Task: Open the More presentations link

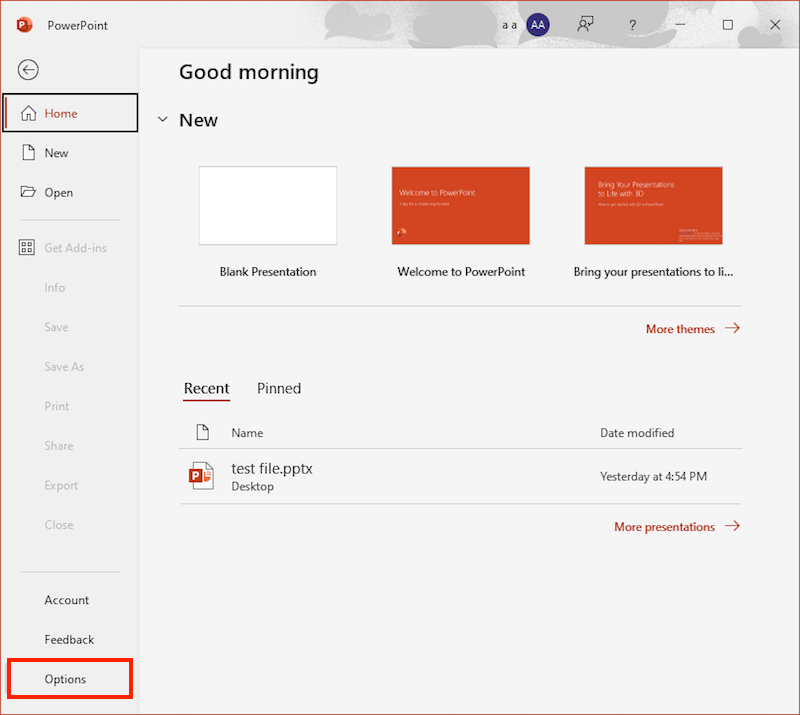Action: point(677,526)
